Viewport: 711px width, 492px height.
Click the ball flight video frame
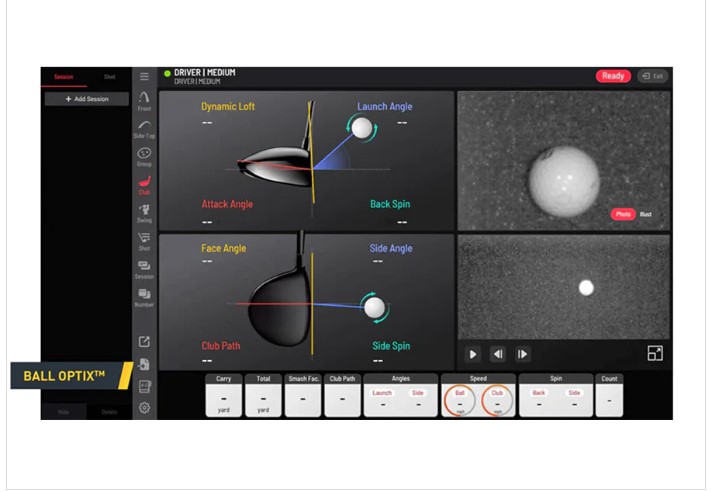[x=564, y=287]
